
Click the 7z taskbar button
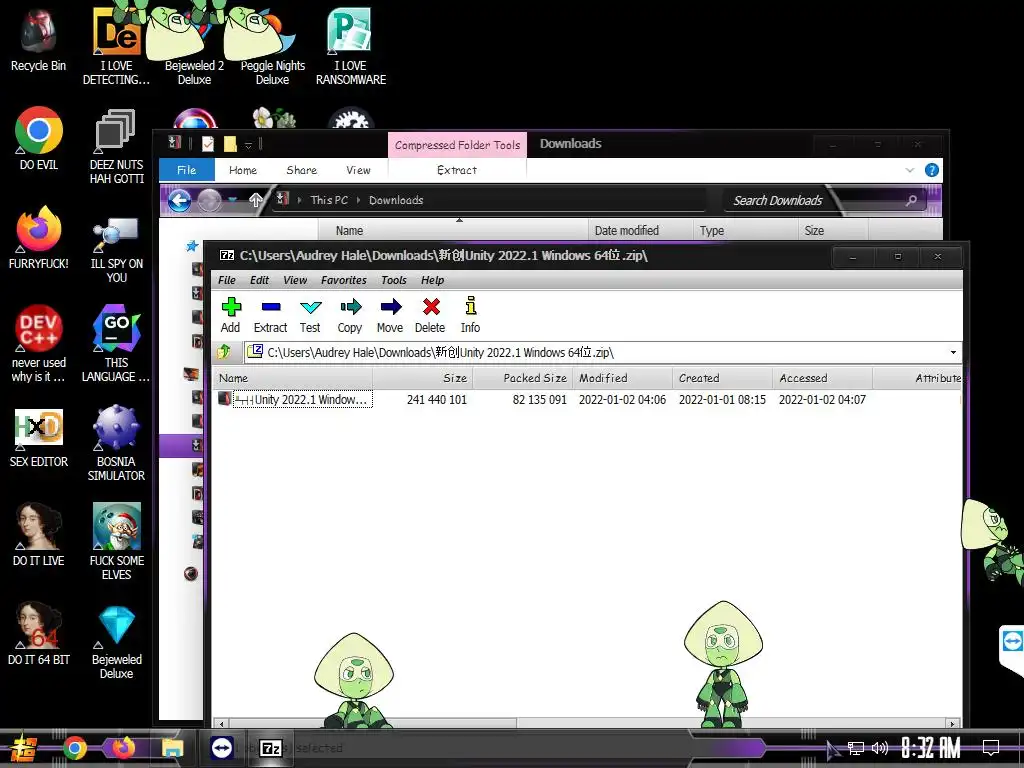click(271, 748)
